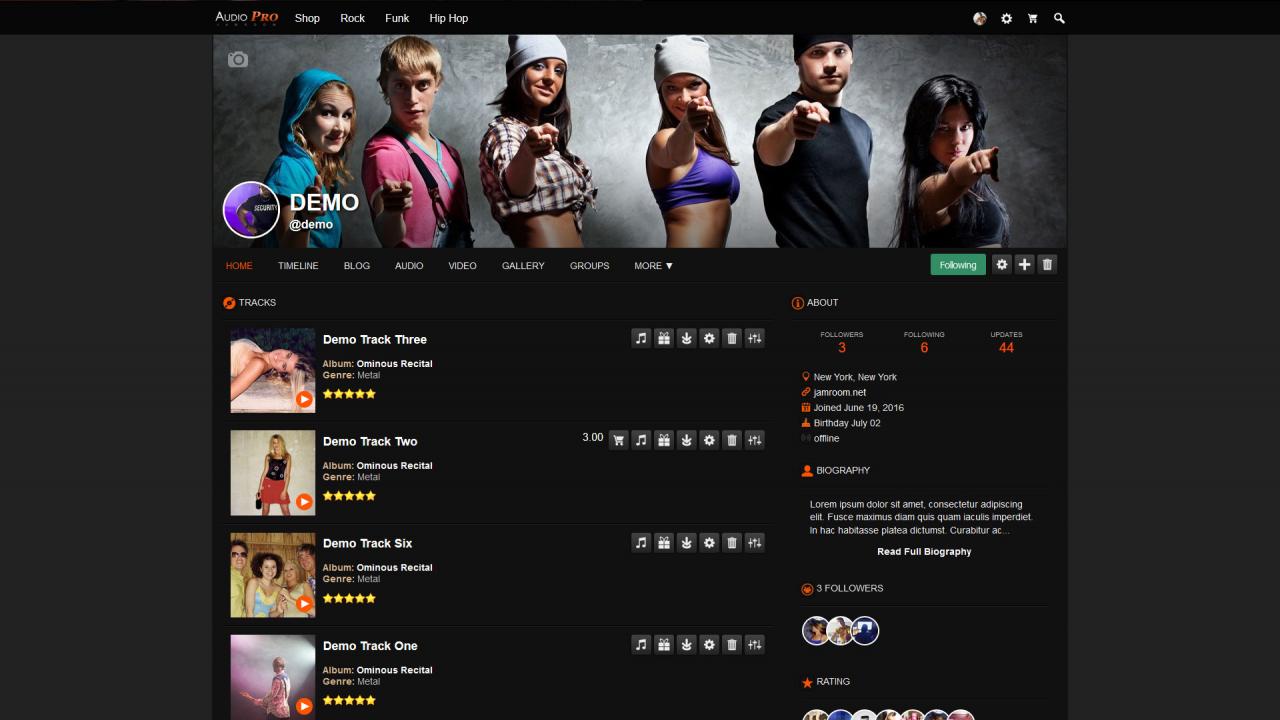Switch to the VIDEO tab
Screen dimensions: 1280x720
tap(462, 266)
